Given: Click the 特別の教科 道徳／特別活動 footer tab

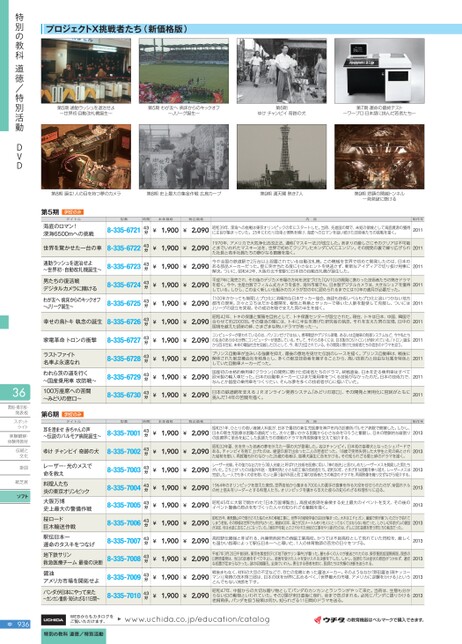Looking at the screenshot, I should click(x=74, y=634).
